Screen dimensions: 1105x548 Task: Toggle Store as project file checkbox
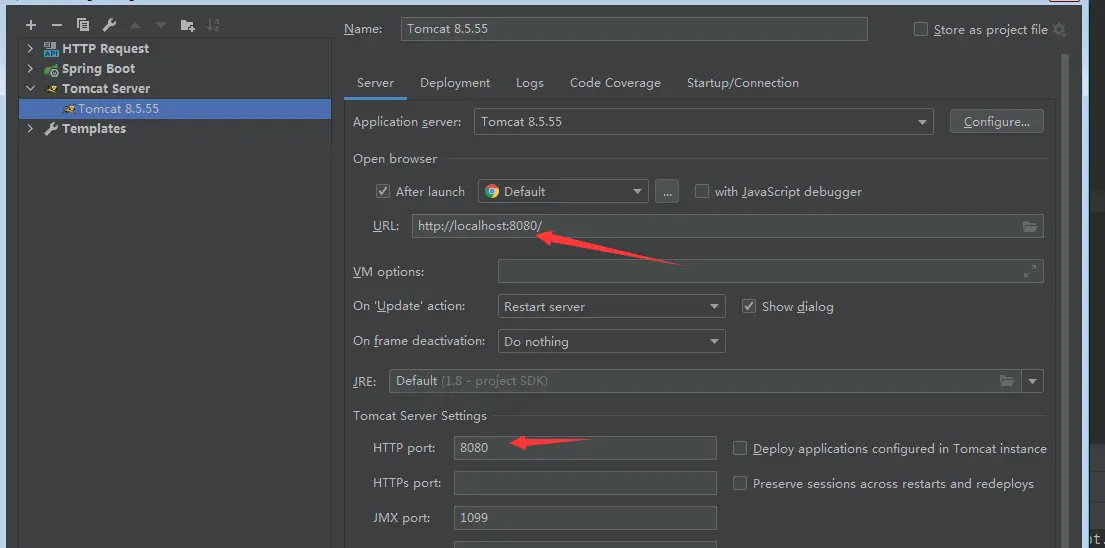[920, 30]
